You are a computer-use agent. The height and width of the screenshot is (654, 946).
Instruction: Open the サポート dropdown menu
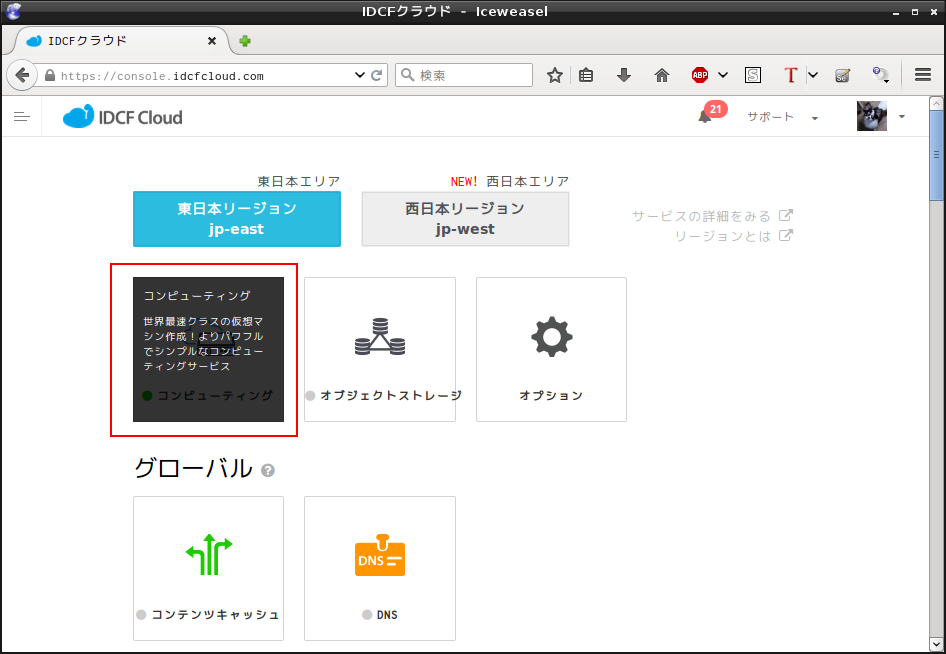782,117
